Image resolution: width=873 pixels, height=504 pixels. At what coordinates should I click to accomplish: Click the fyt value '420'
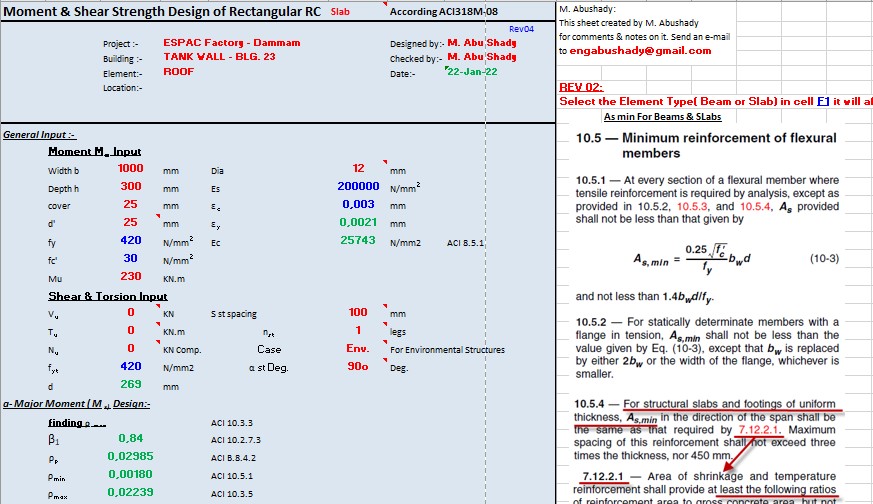tap(131, 366)
